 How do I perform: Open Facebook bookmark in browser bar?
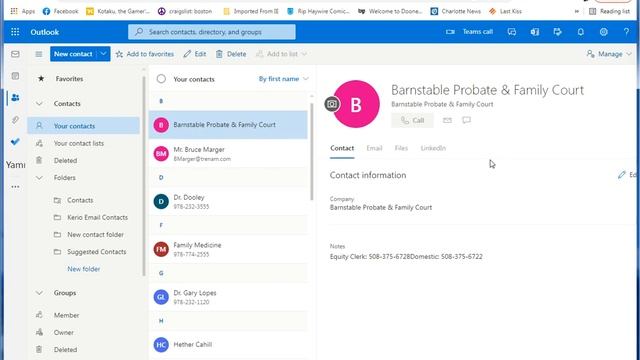coord(60,11)
